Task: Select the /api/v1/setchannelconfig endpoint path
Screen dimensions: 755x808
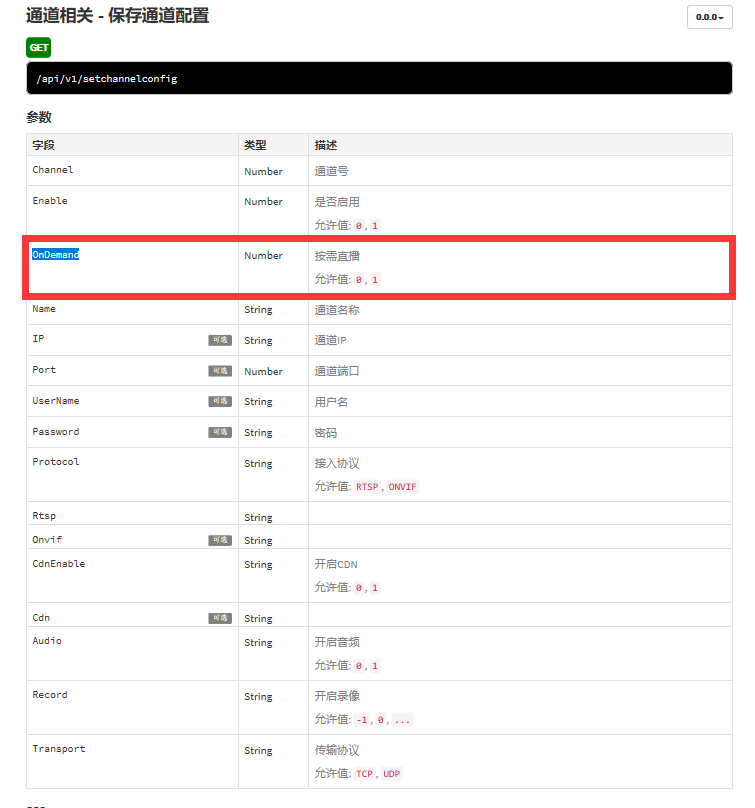Action: [107, 79]
